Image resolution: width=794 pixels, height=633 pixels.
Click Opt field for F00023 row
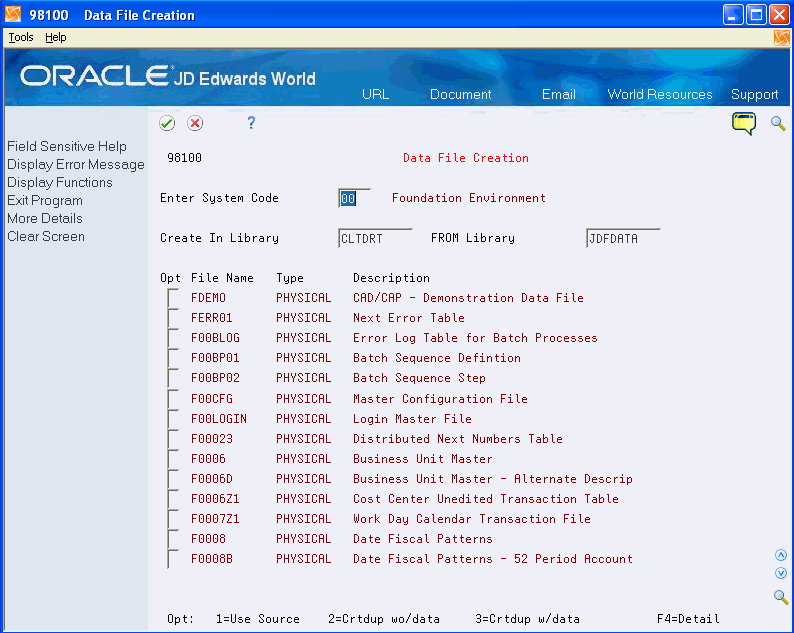tap(173, 439)
